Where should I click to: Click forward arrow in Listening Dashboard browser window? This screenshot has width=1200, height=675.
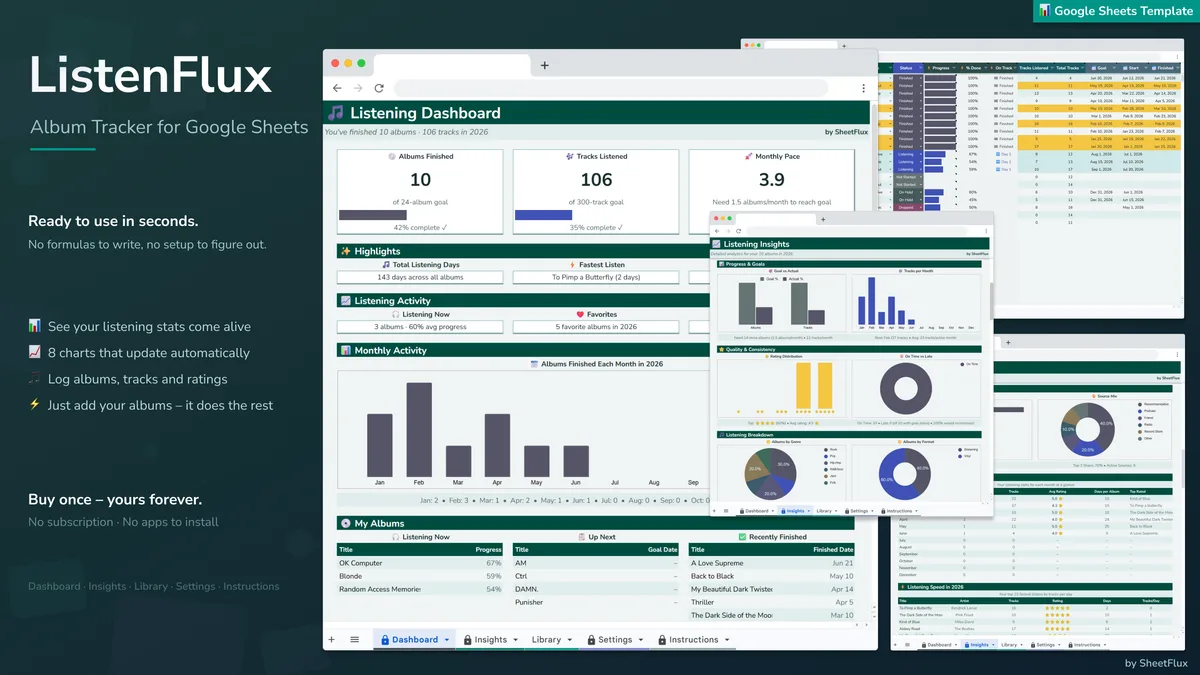click(358, 88)
